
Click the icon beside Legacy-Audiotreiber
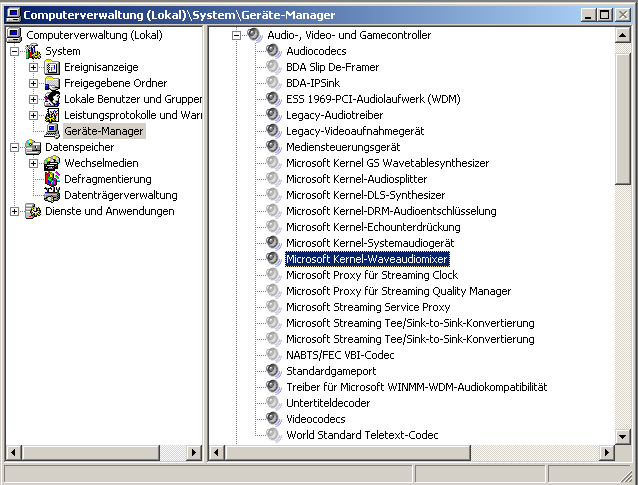[273, 115]
